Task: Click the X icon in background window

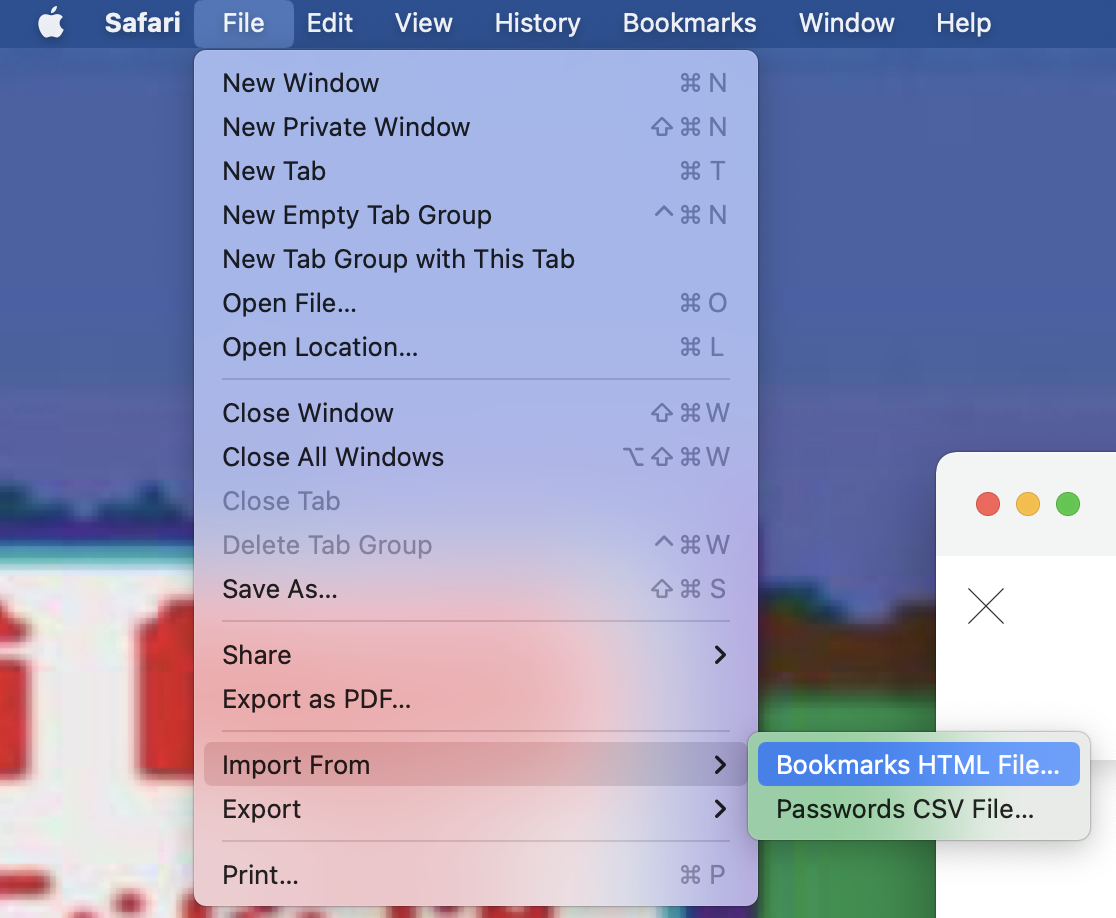Action: 986,606
